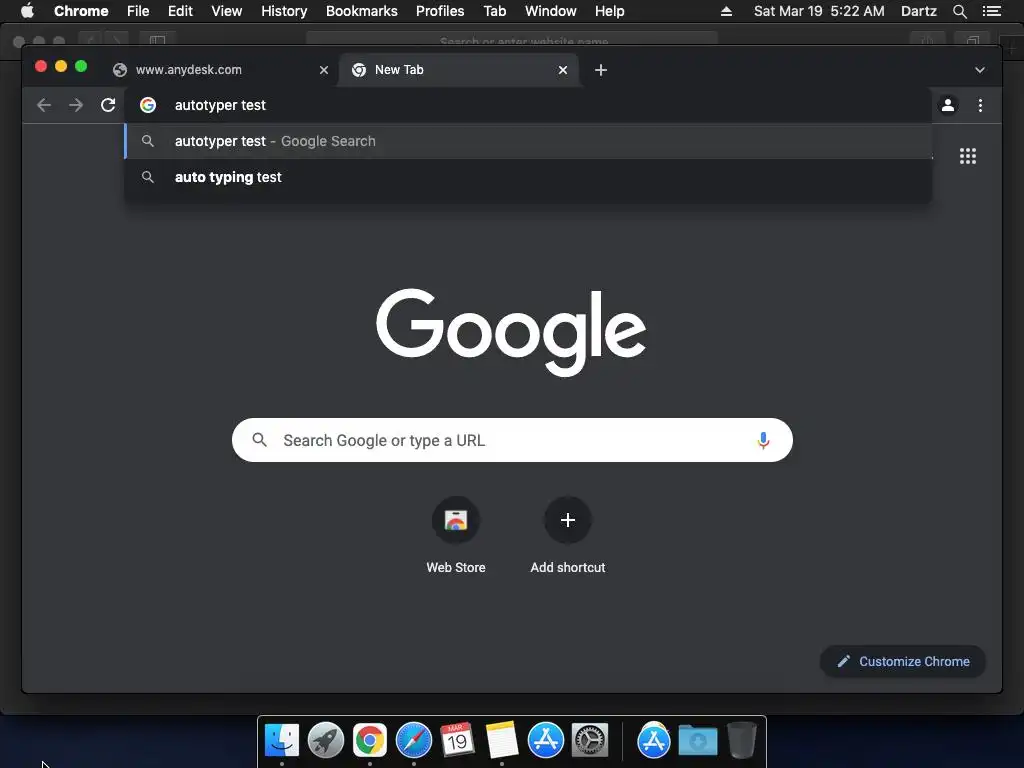Open Calendar icon showing 19 in Dock
This screenshot has height=768, width=1024.
pyautogui.click(x=457, y=741)
